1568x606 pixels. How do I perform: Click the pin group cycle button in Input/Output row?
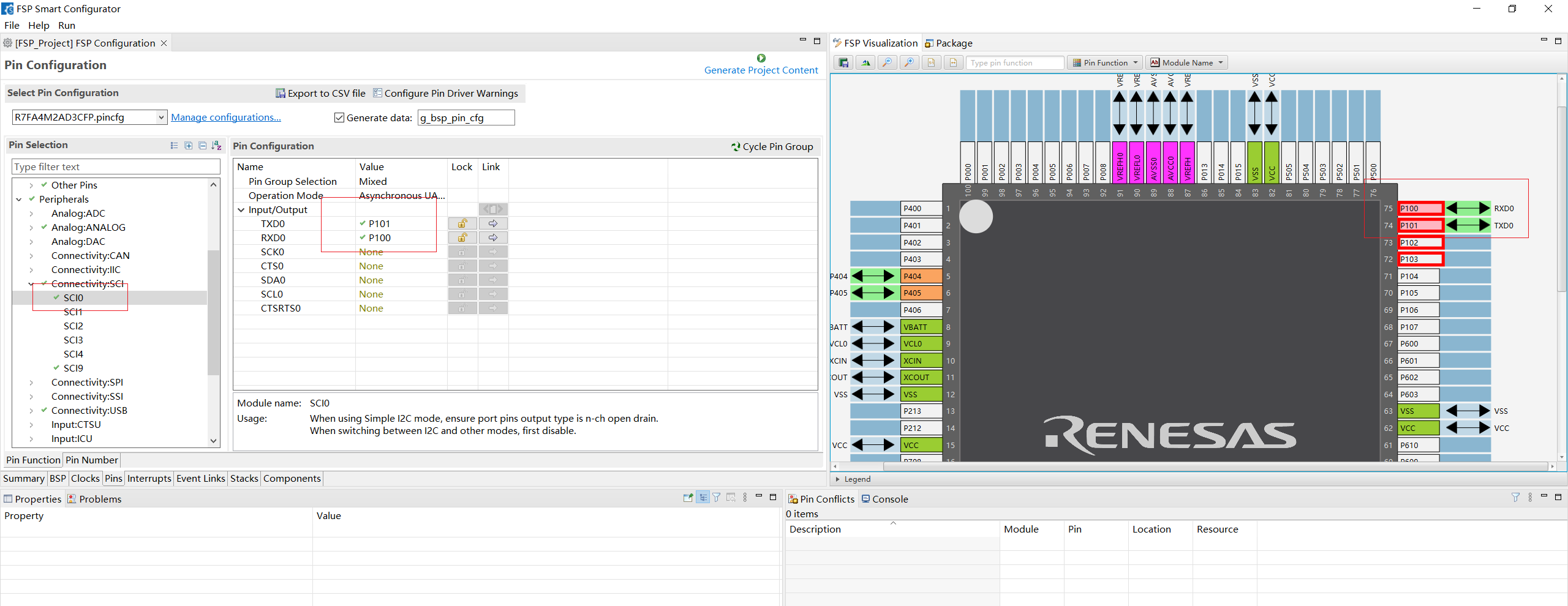click(493, 209)
